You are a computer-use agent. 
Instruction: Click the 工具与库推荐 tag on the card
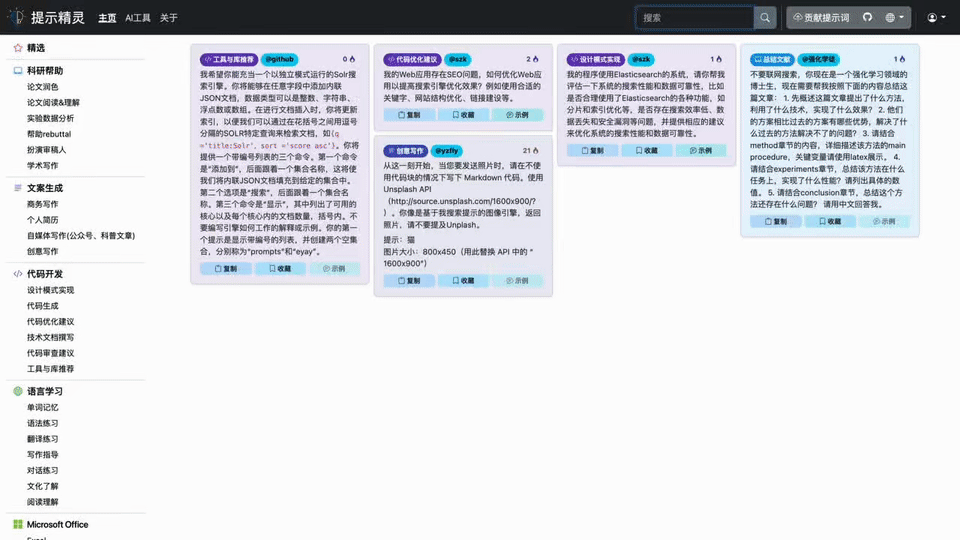[x=229, y=59]
